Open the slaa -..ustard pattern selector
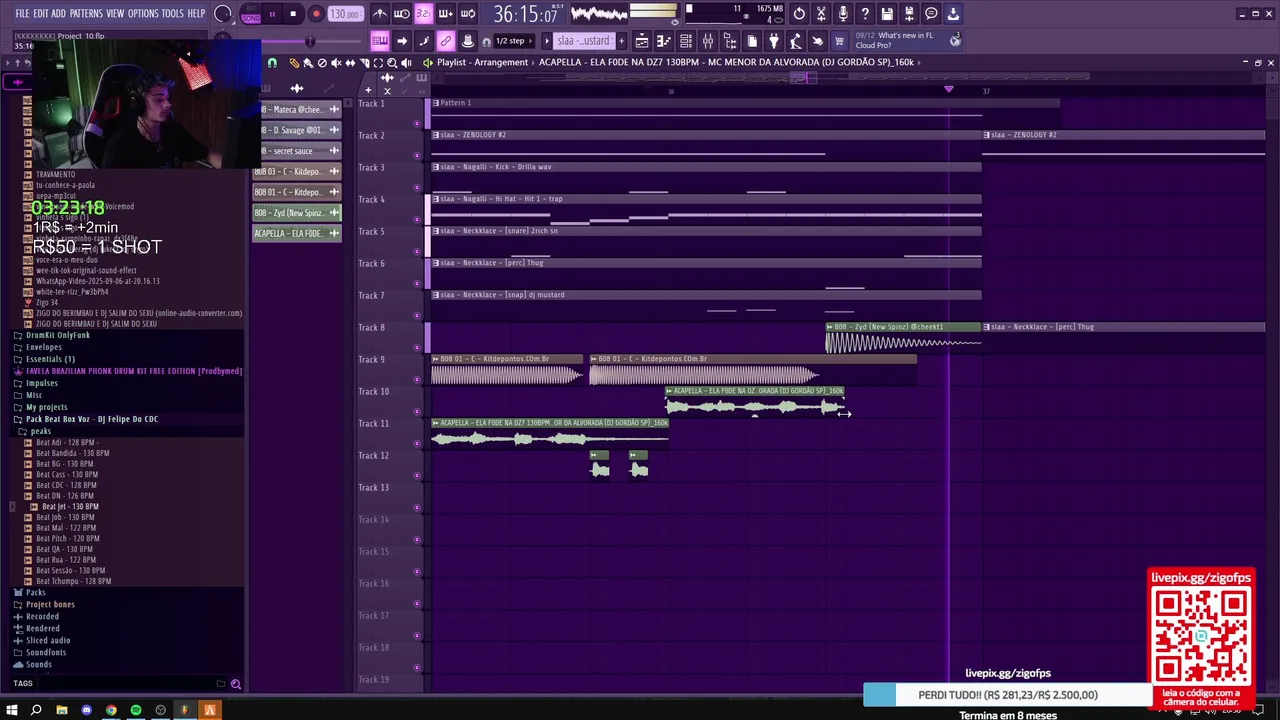The width and height of the screenshot is (1280, 720). [584, 41]
